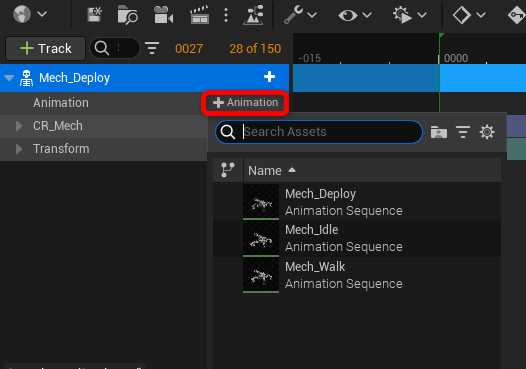This screenshot has width=526, height=369.
Task: Click the Mech_Deploy asset thumbnail
Action: click(261, 202)
